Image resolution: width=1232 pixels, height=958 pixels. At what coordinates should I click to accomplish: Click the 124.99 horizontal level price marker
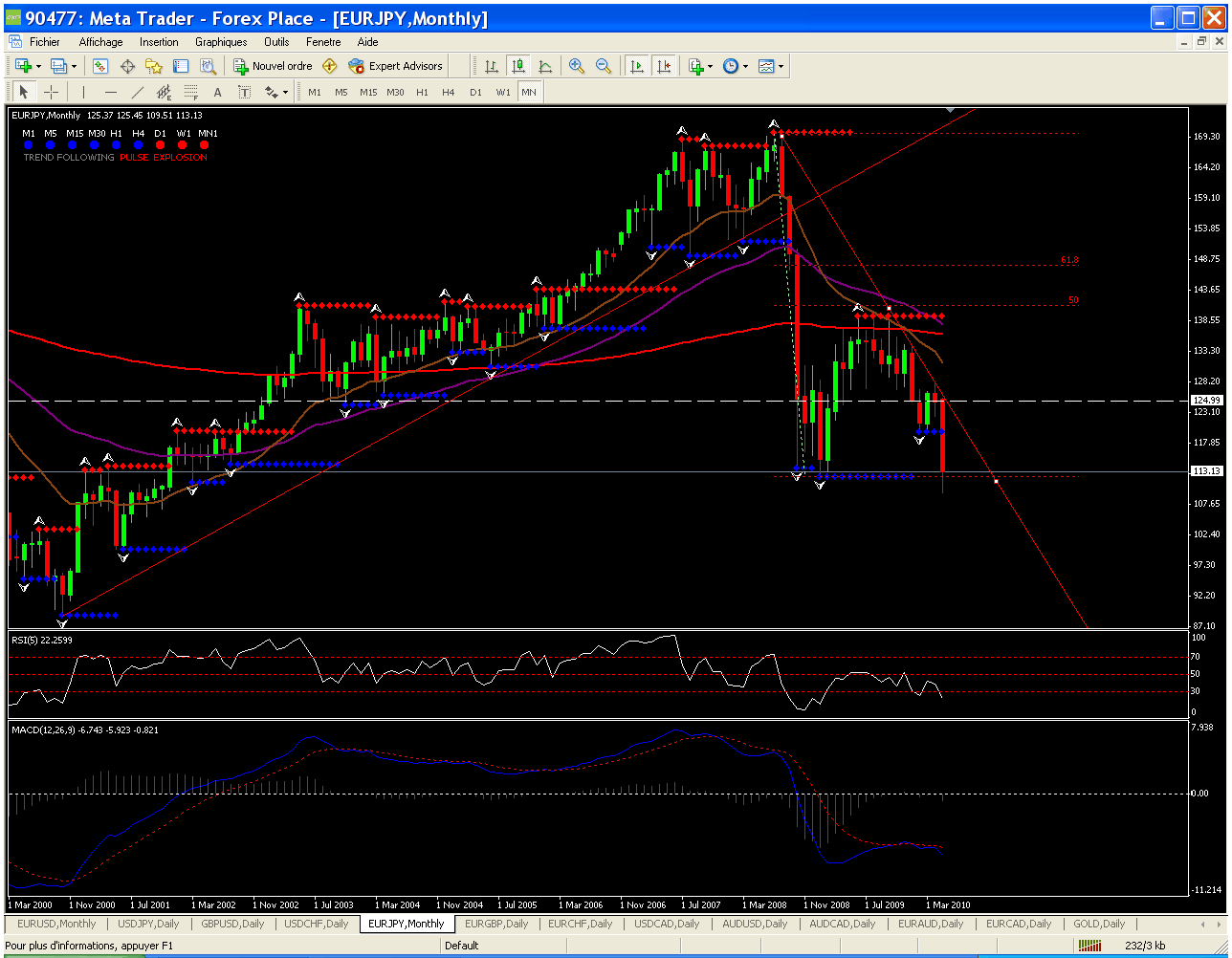coord(1205,400)
